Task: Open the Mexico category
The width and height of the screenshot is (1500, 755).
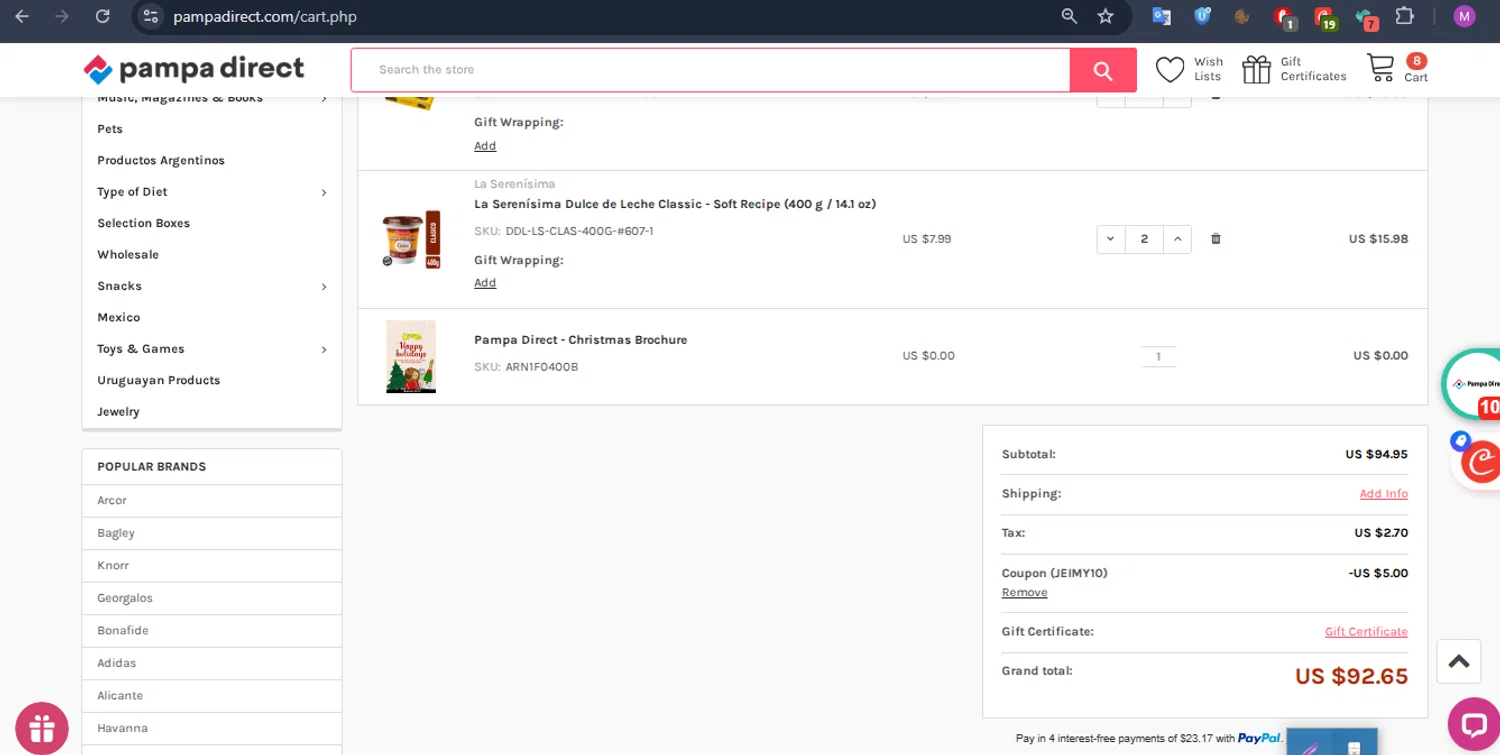Action: pyautogui.click(x=118, y=317)
